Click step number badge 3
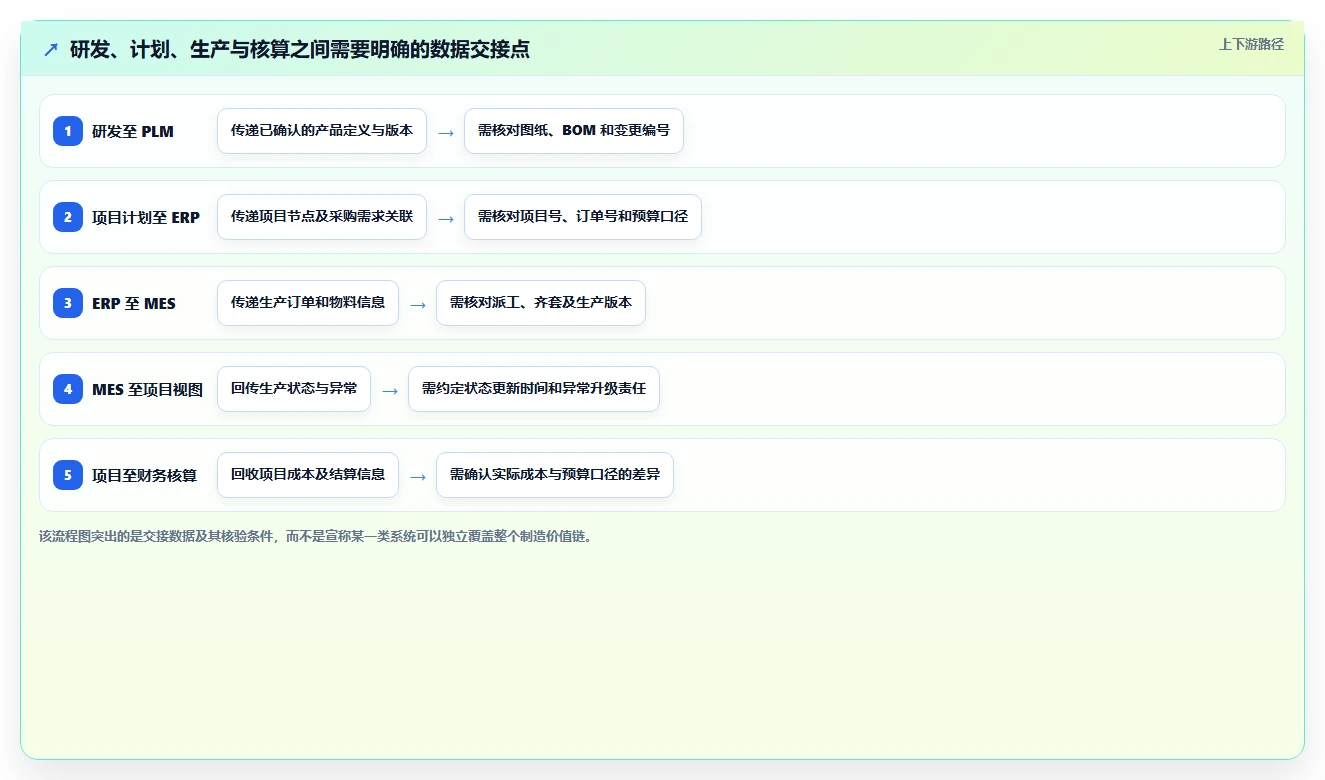Viewport: 1325px width, 780px height. point(68,303)
